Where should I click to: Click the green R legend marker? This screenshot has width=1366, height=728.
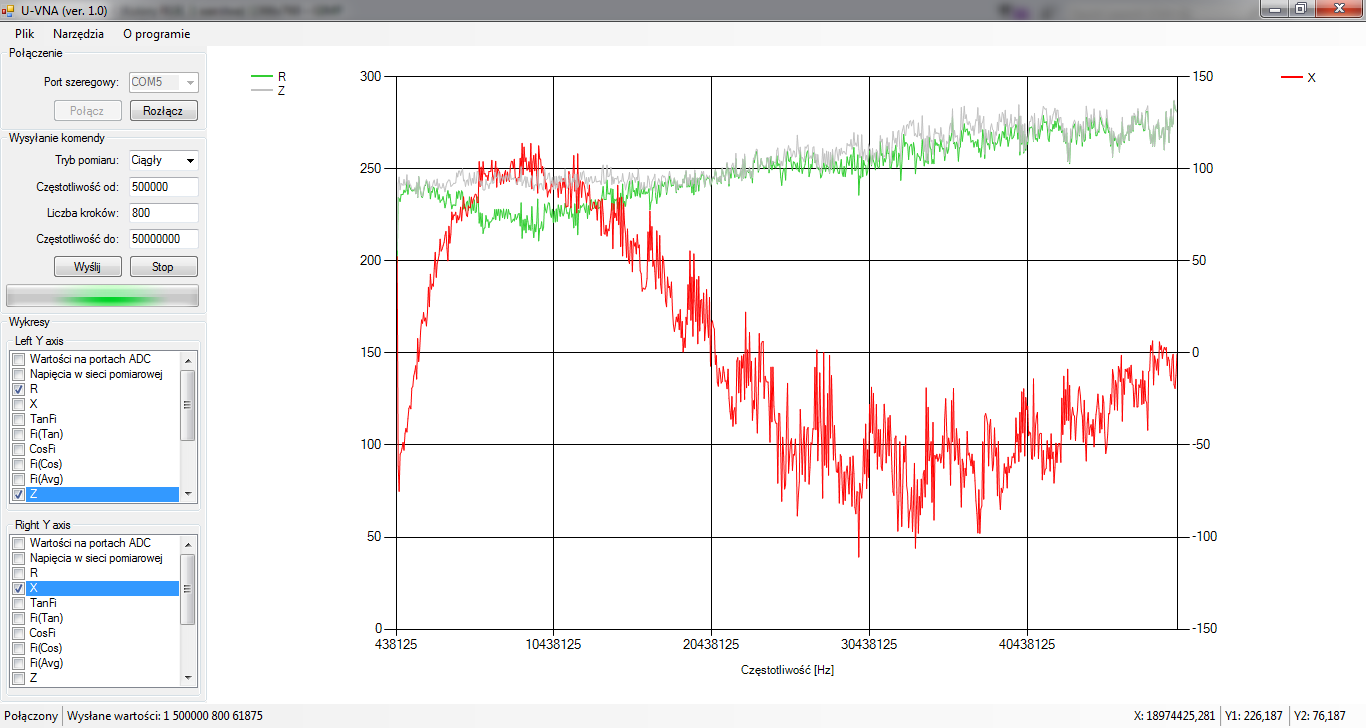(262, 76)
